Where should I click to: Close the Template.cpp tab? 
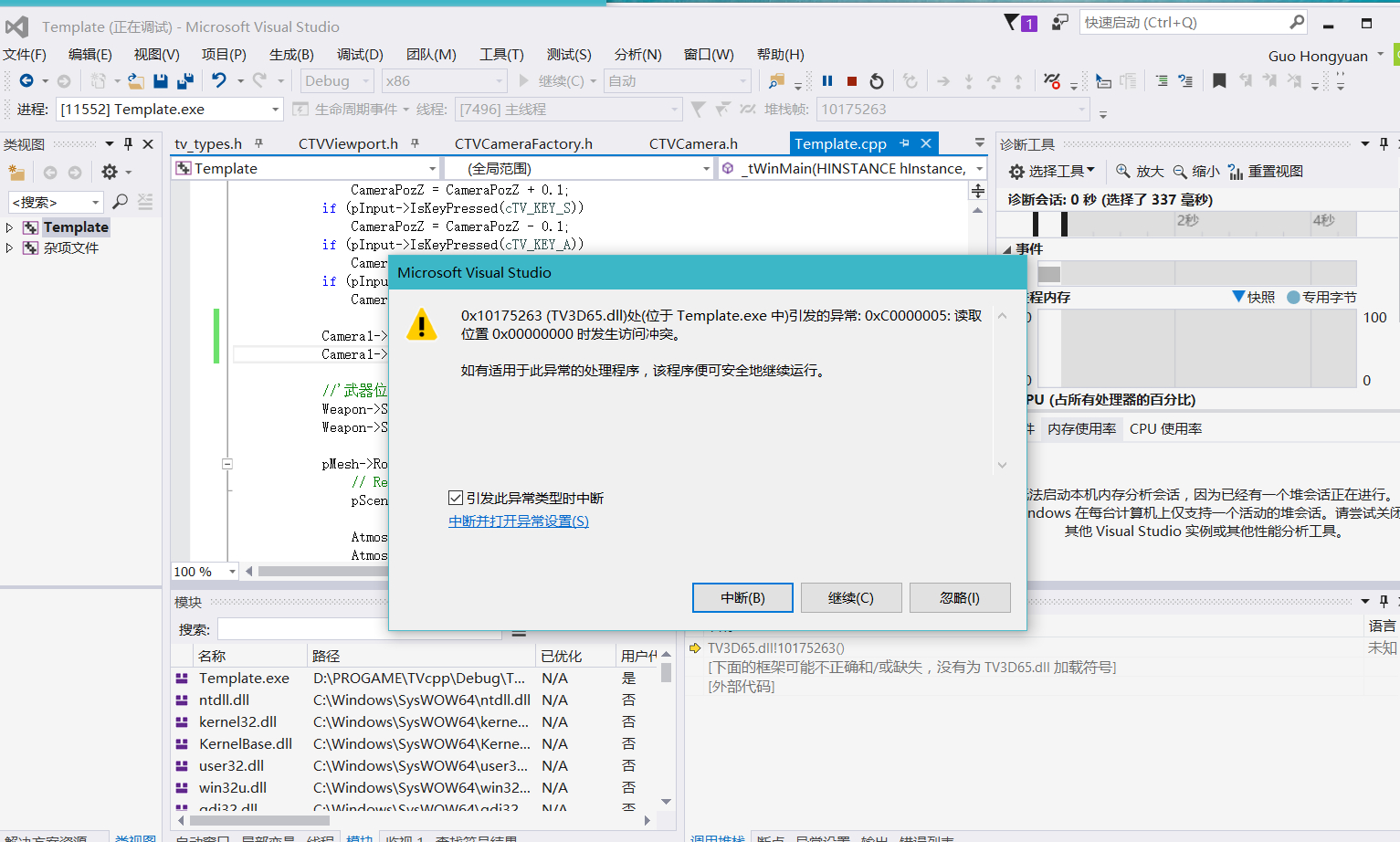tap(926, 143)
